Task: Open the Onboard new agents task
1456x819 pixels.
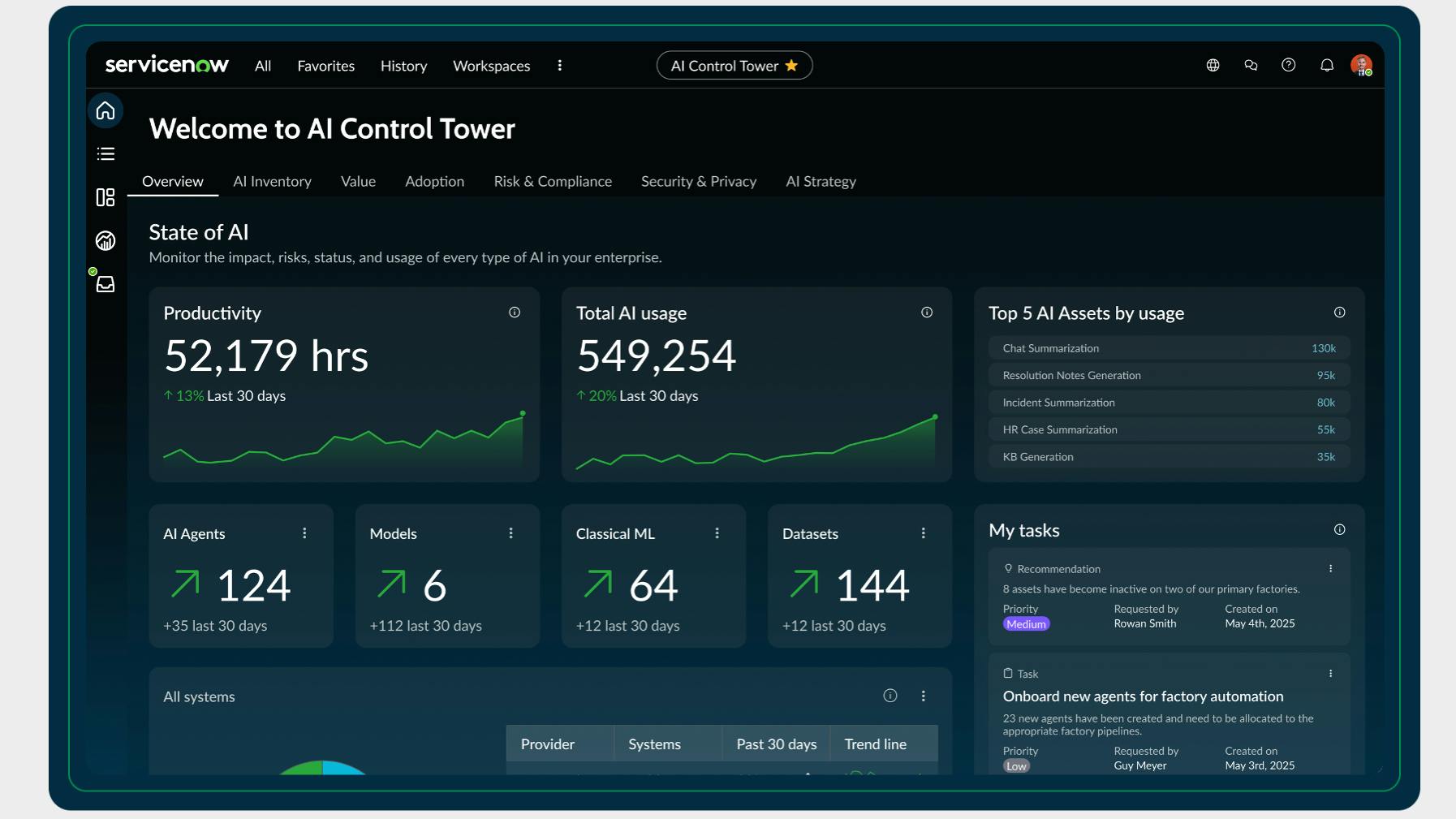Action: coord(1143,696)
